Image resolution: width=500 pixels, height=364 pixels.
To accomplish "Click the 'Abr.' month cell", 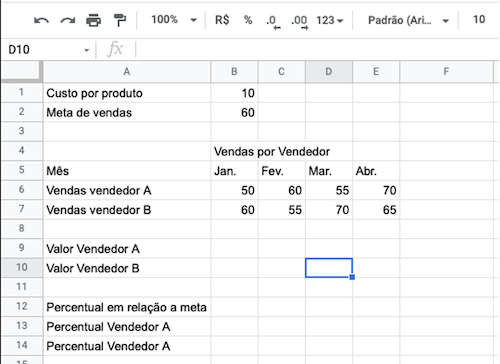I will click(376, 171).
